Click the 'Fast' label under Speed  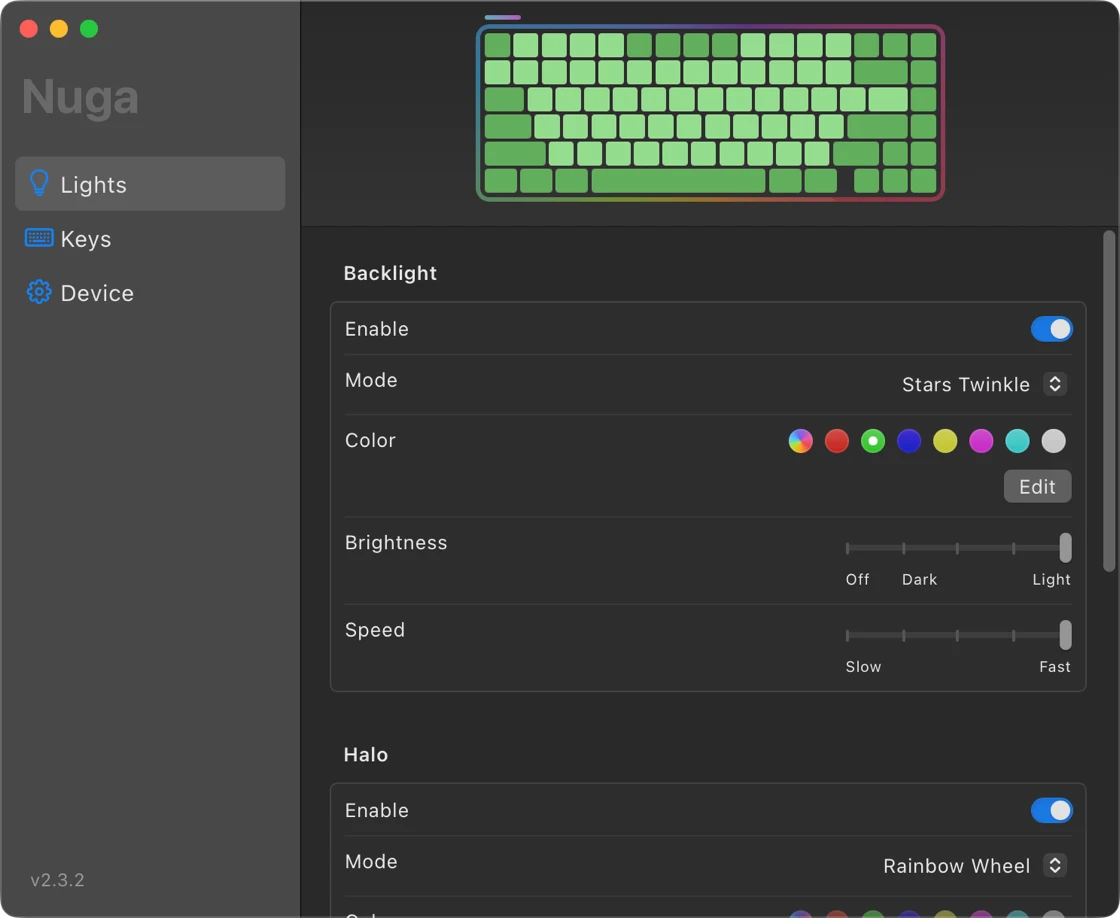[1054, 667]
